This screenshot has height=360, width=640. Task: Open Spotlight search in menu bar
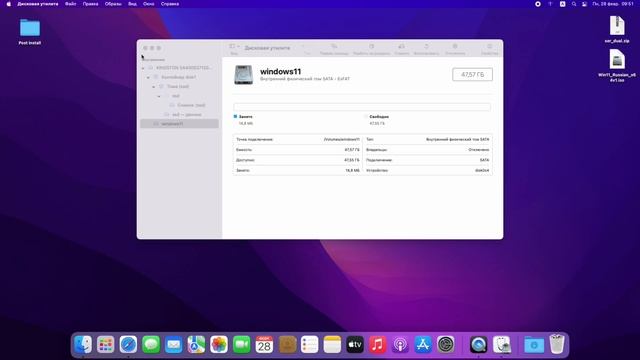(x=574, y=4)
